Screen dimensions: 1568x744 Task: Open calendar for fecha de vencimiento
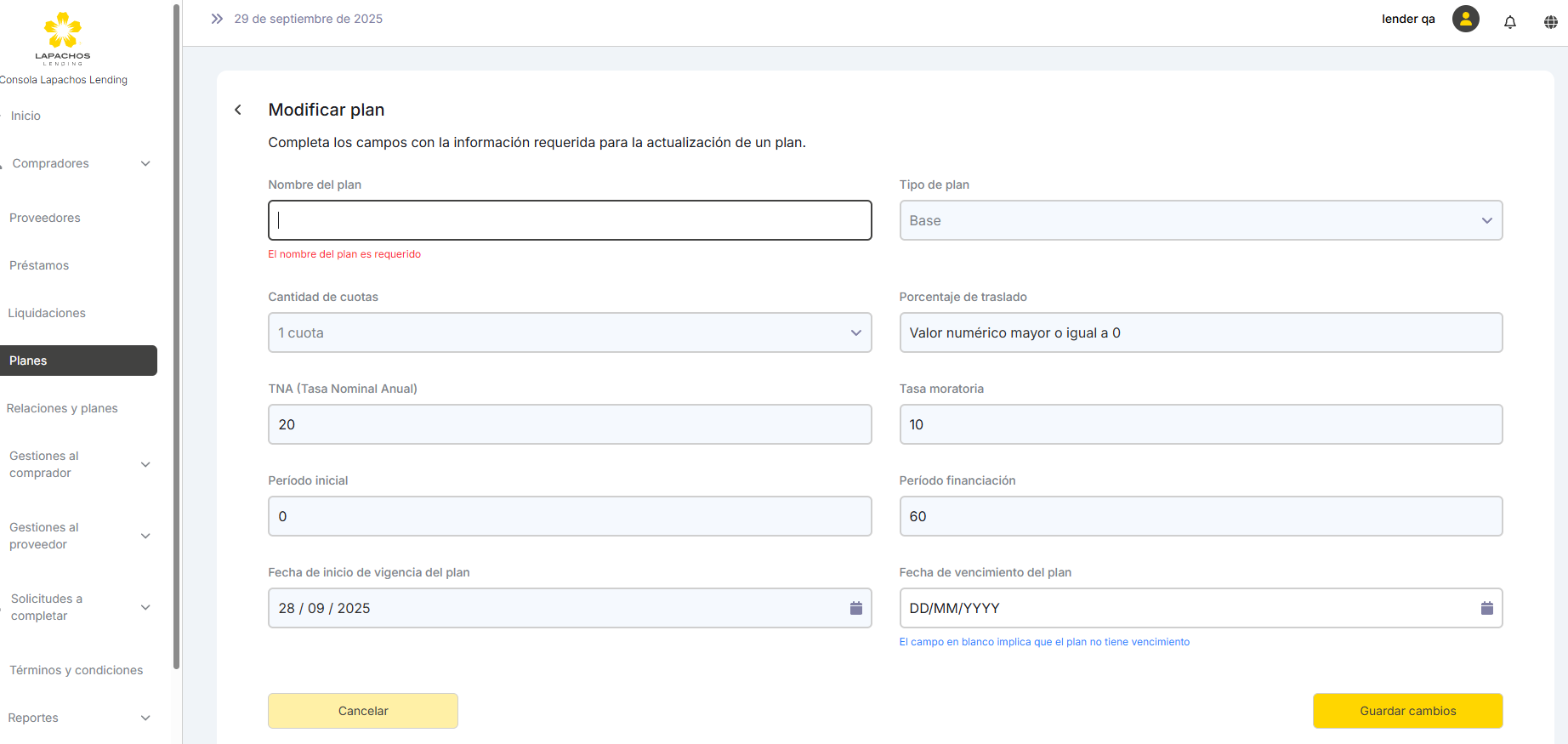tap(1486, 608)
